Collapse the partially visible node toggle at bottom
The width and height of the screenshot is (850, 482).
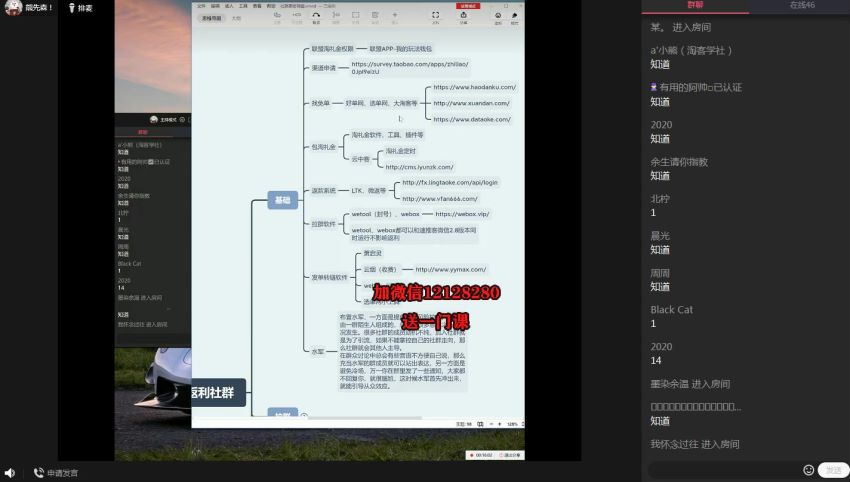pyautogui.click(x=304, y=416)
